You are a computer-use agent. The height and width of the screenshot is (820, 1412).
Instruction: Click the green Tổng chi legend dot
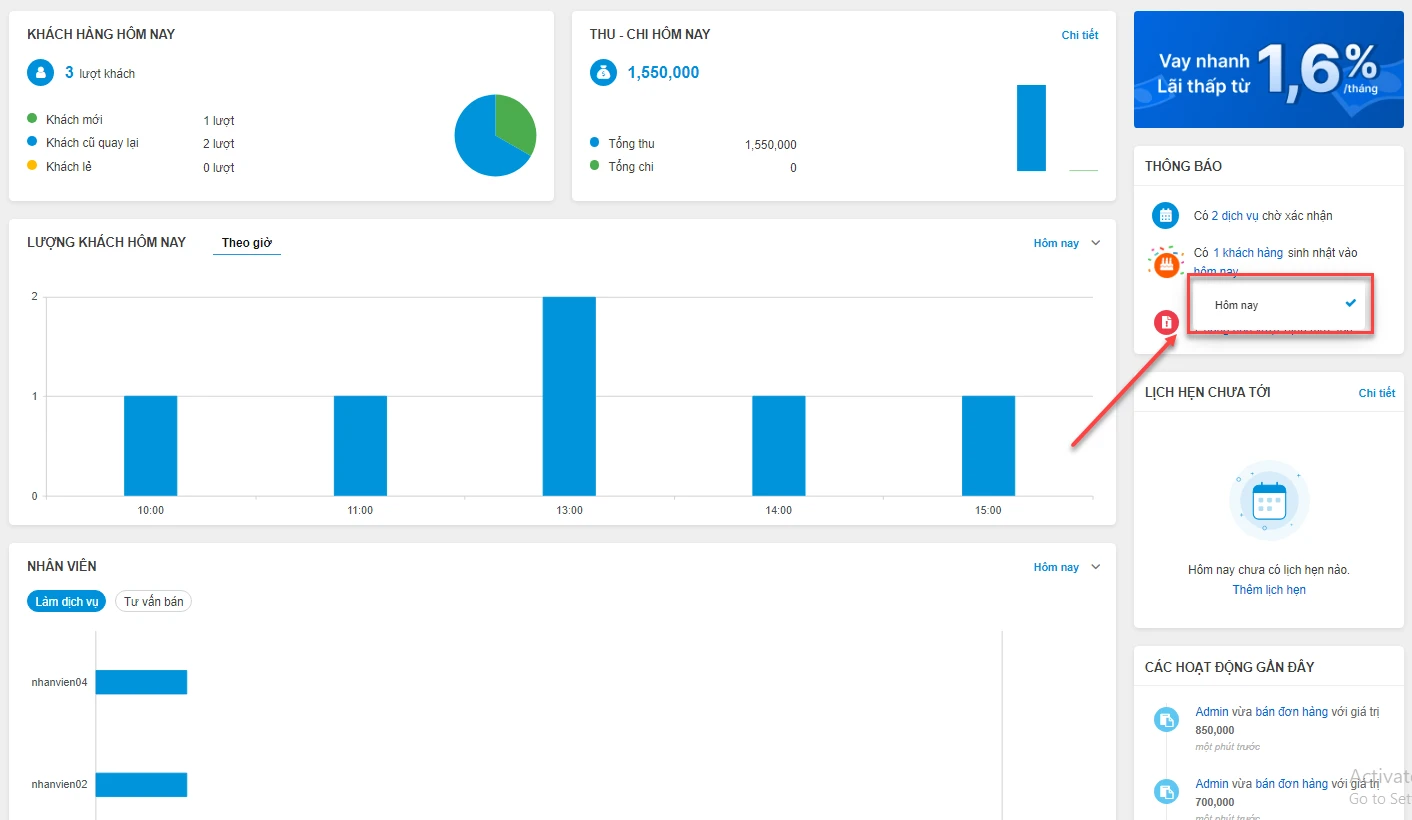595,166
